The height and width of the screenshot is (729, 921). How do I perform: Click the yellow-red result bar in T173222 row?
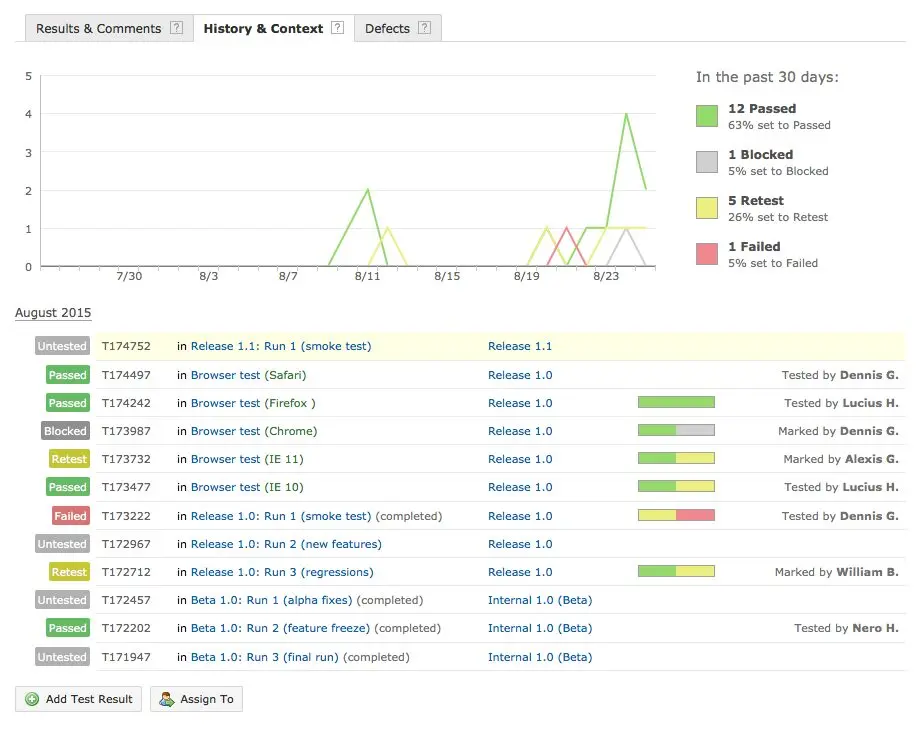[x=676, y=515]
